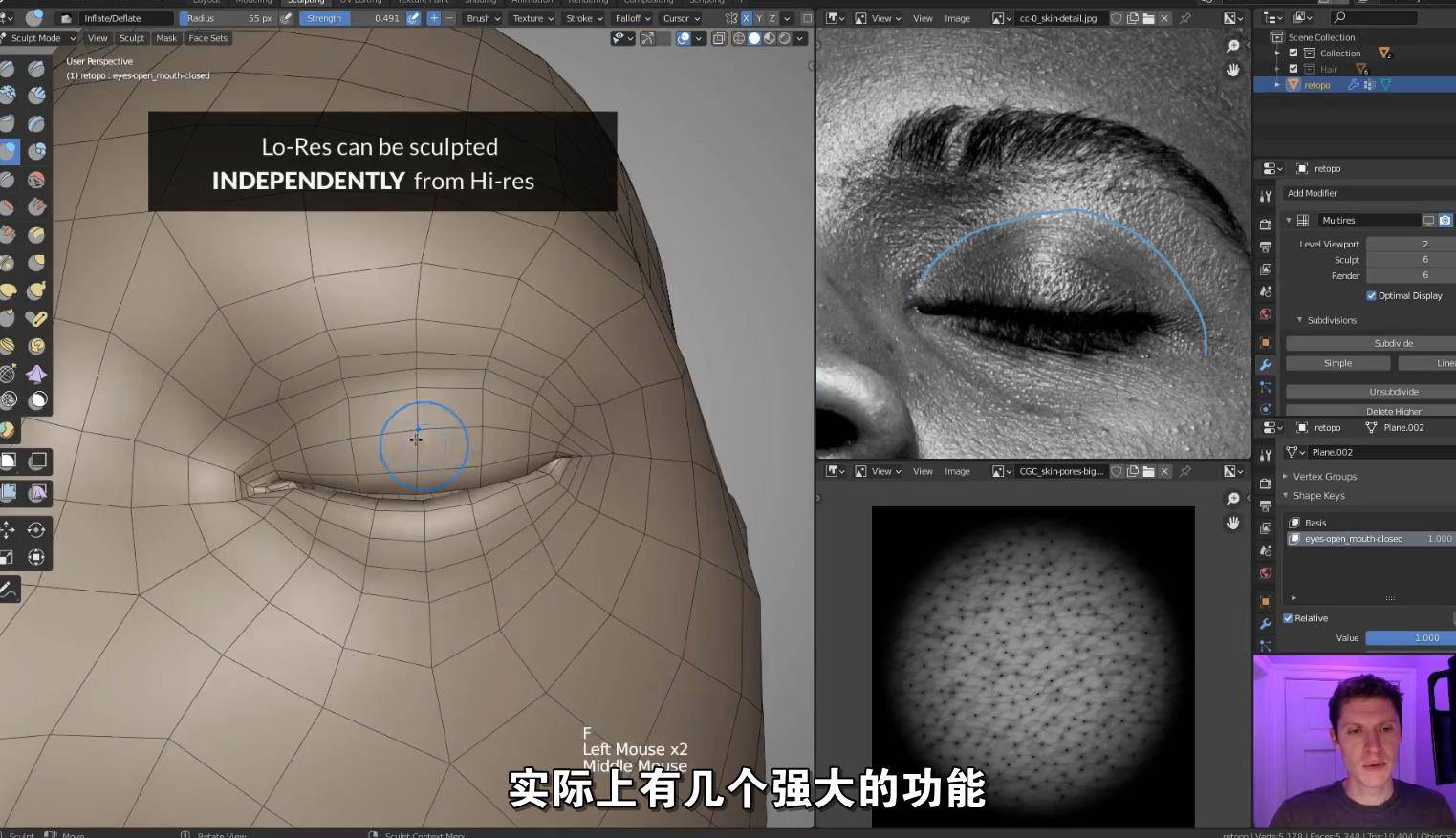Open the Cursor dropdown
The width and height of the screenshot is (1456, 838).
click(682, 18)
